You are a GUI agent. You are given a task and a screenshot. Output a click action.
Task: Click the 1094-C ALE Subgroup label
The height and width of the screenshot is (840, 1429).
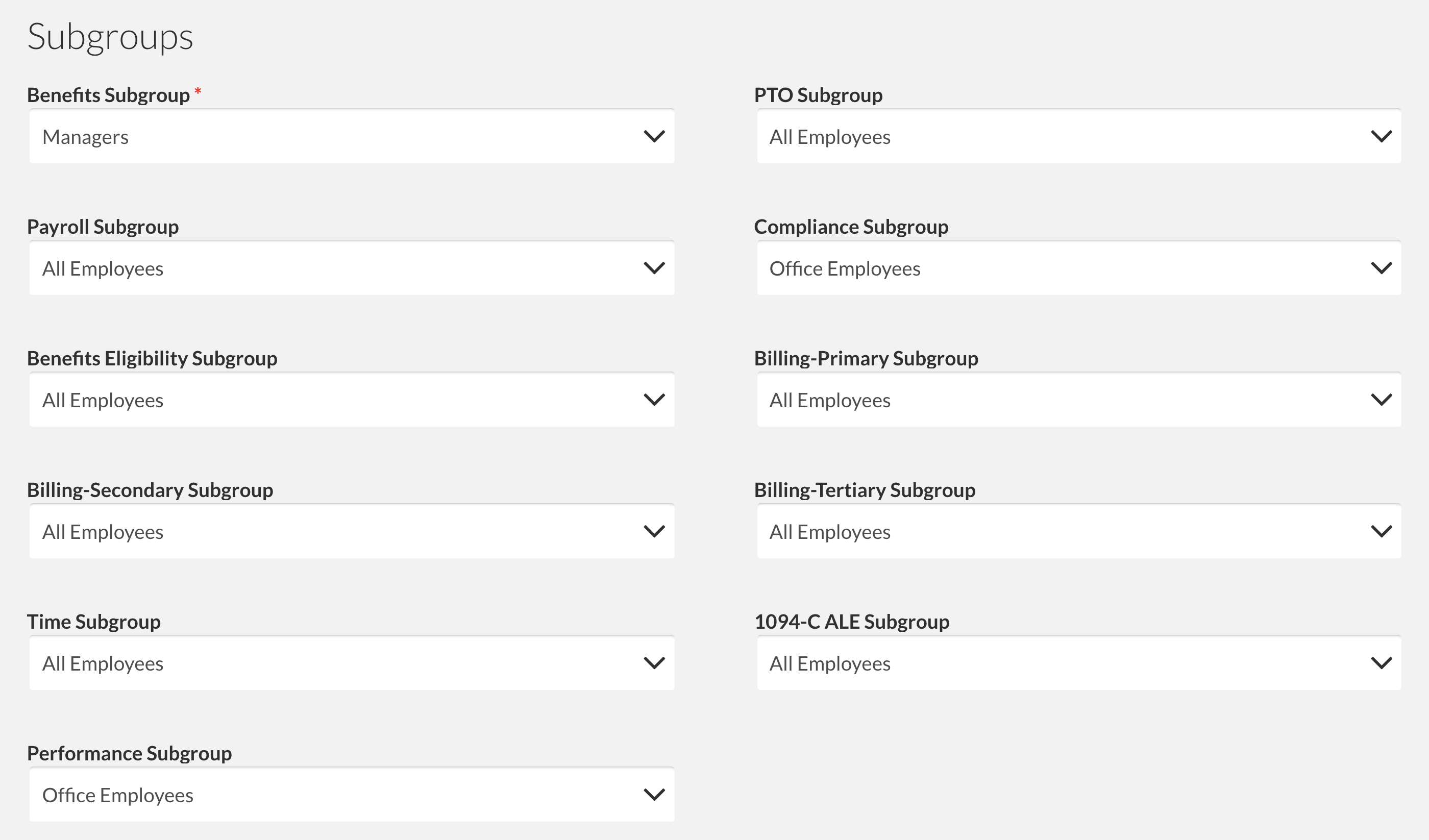(852, 622)
